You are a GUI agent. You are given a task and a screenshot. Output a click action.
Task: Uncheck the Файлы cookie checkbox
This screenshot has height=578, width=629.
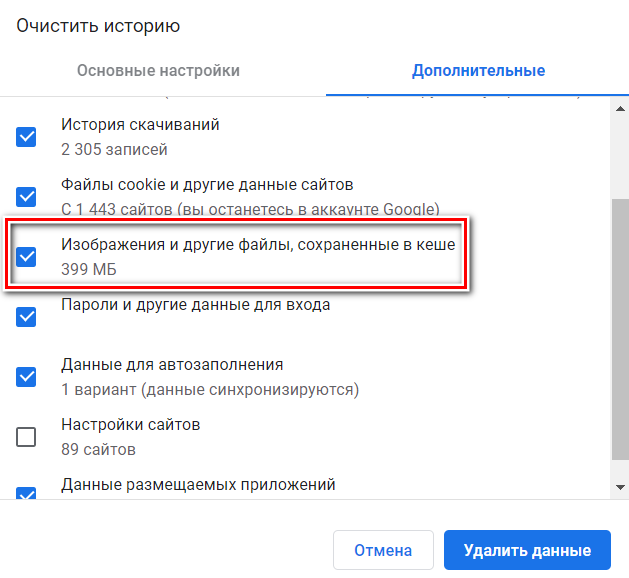(x=26, y=197)
